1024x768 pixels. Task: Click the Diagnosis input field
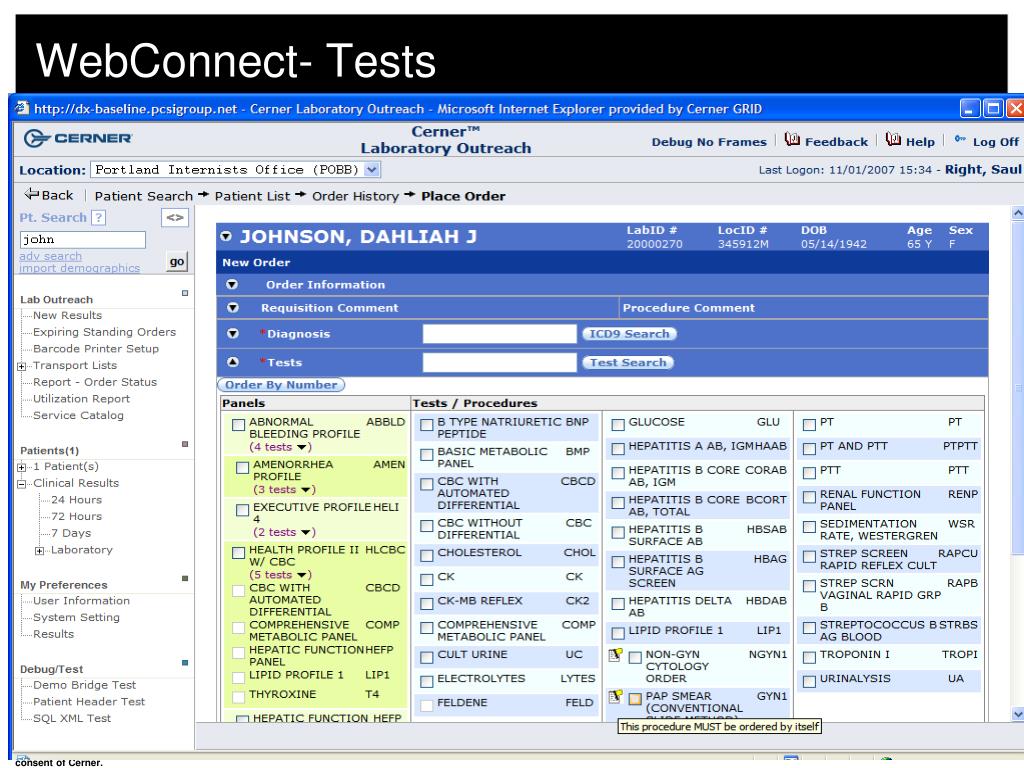click(500, 334)
